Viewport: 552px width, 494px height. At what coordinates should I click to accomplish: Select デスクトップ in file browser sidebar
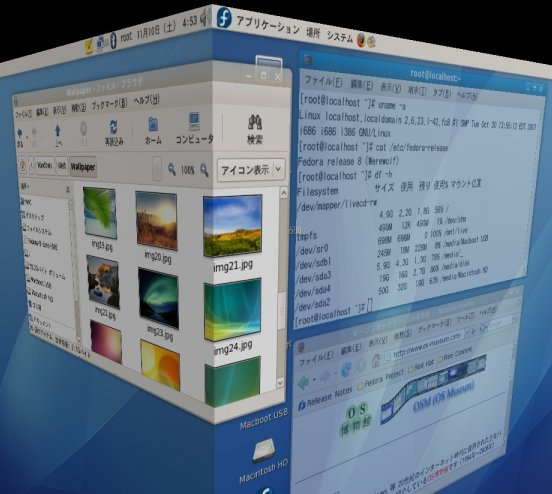coord(34,215)
